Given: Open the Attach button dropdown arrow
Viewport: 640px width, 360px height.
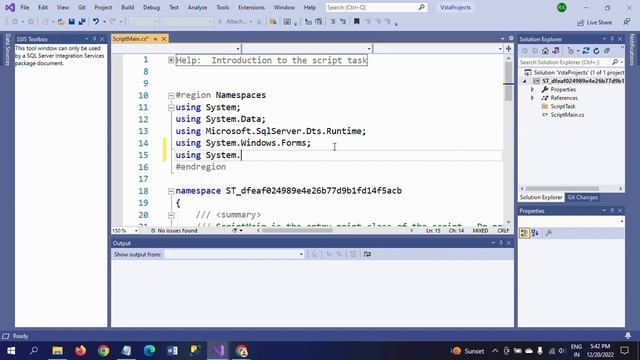Looking at the screenshot, I should click(x=251, y=22).
